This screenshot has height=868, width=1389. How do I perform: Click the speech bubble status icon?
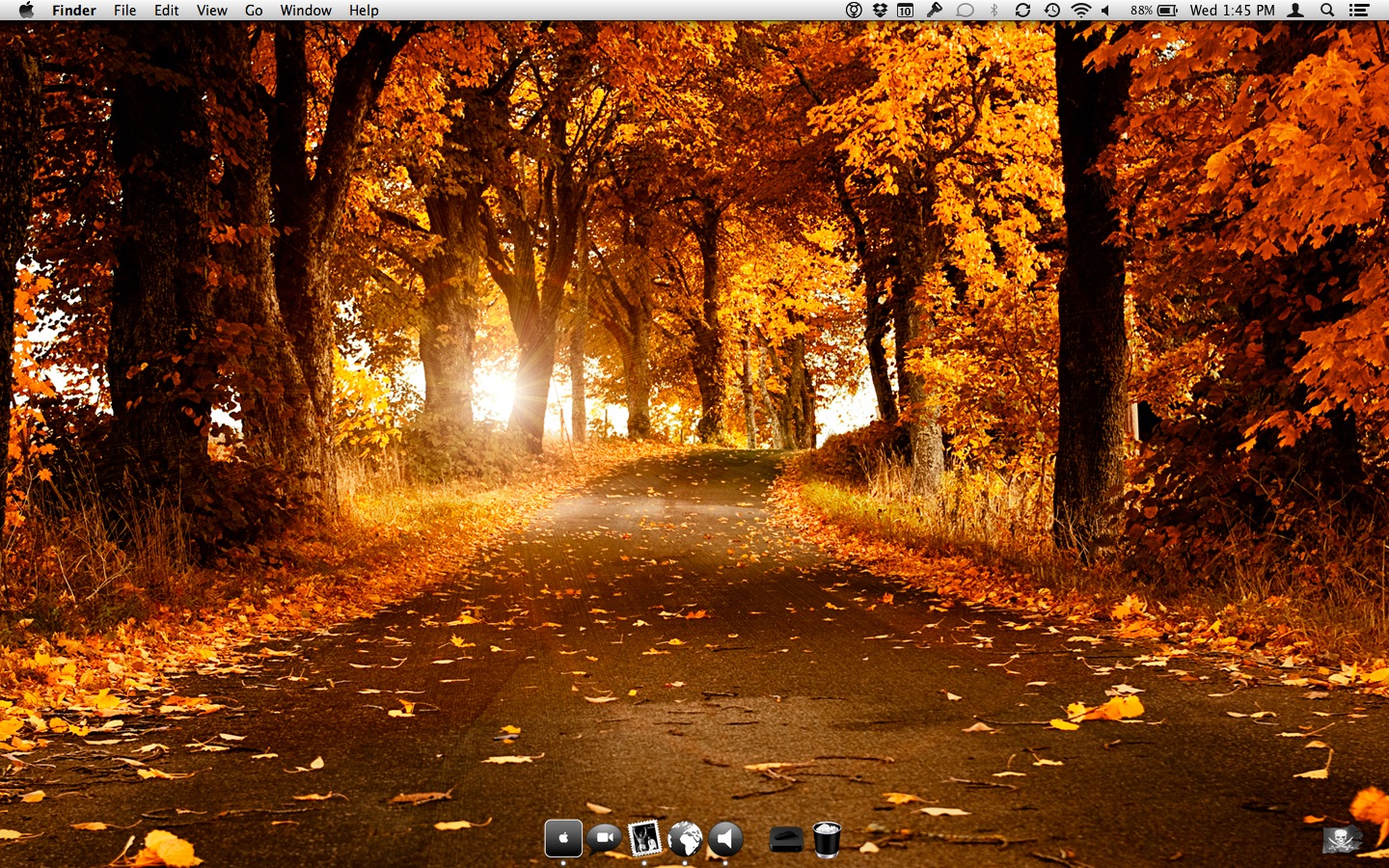tap(965, 11)
